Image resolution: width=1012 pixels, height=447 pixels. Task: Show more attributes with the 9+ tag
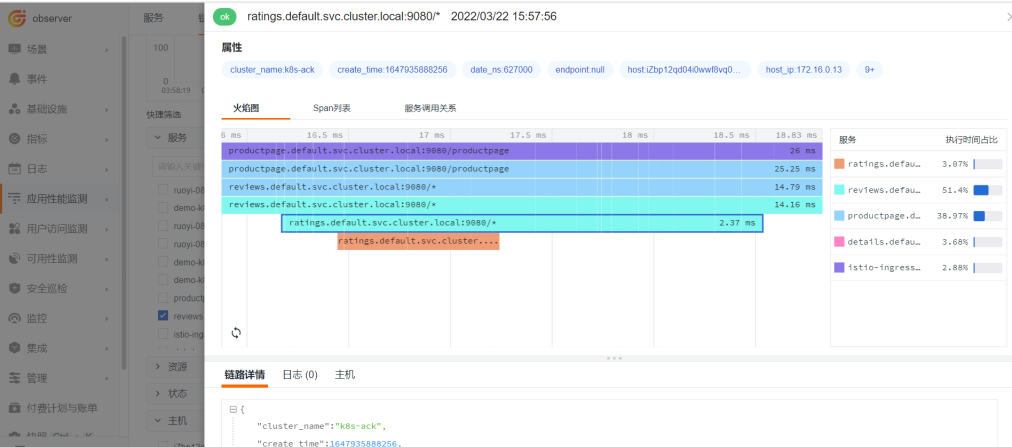869,70
